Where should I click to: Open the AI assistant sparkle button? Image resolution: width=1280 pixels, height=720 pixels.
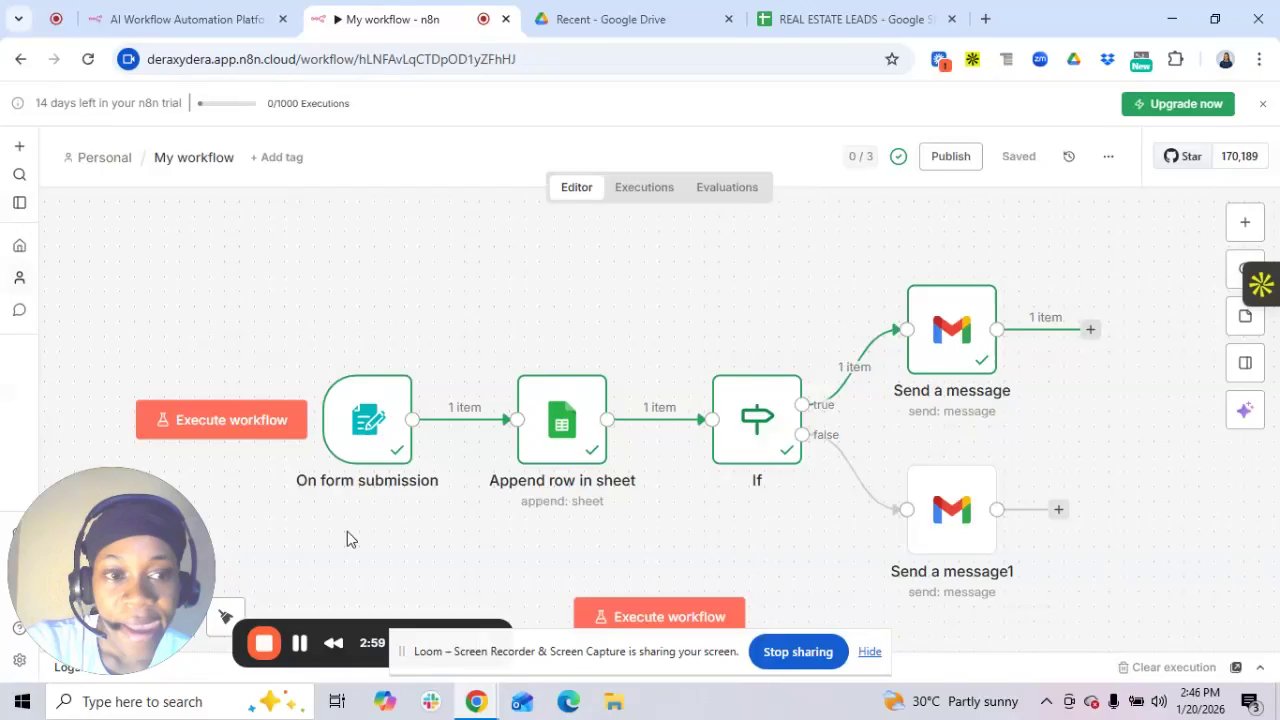pos(1245,410)
